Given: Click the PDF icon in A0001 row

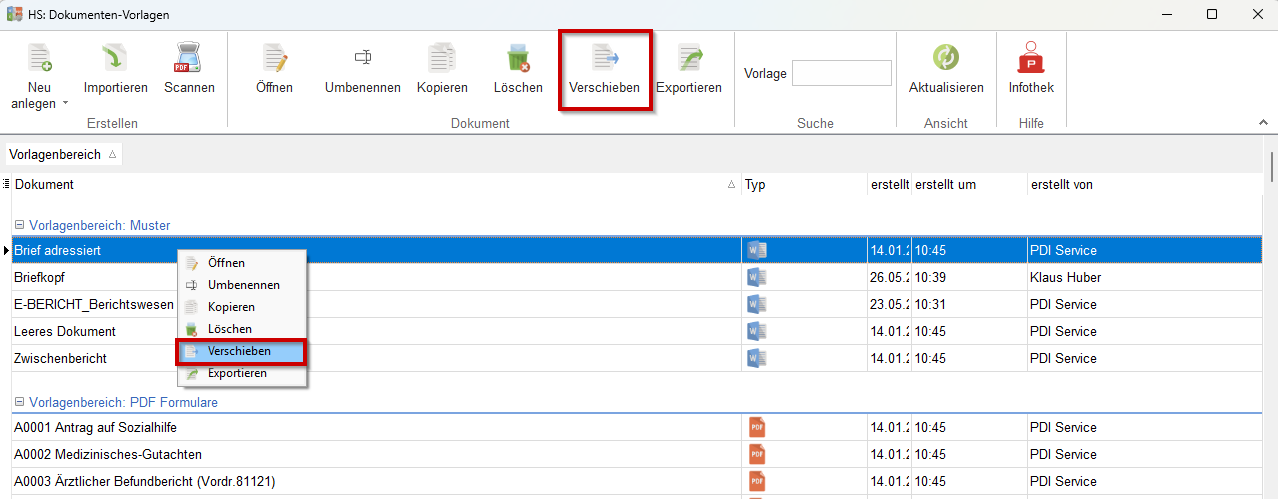Looking at the screenshot, I should (x=757, y=427).
